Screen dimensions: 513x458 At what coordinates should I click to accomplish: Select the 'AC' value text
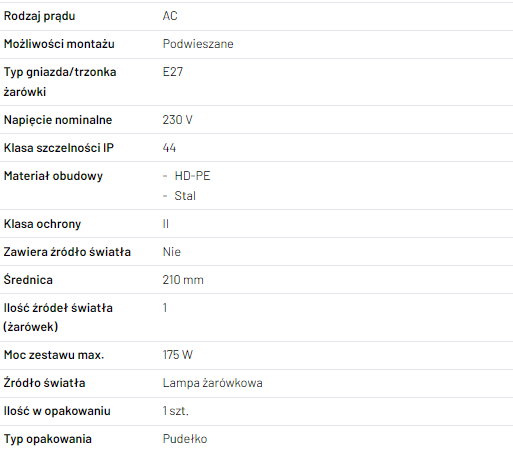[x=170, y=16]
